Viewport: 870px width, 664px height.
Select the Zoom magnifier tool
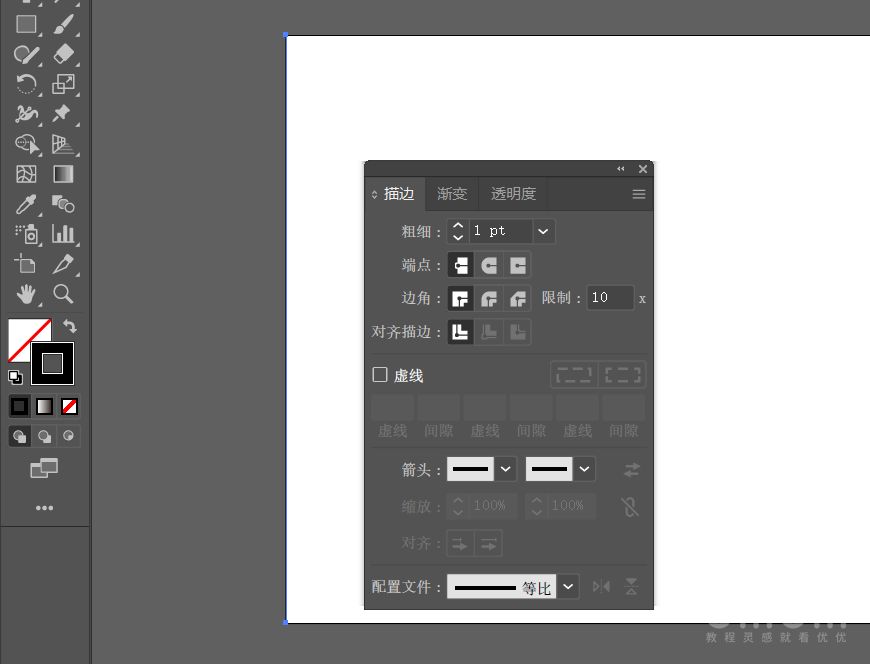point(63,294)
